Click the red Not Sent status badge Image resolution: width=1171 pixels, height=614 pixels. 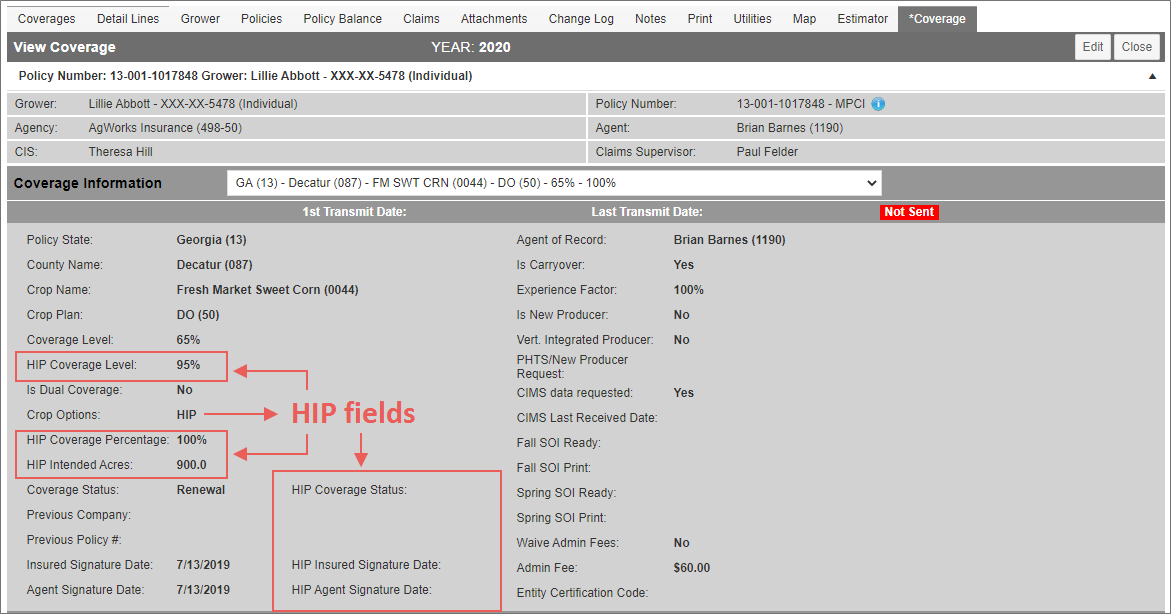tap(909, 212)
